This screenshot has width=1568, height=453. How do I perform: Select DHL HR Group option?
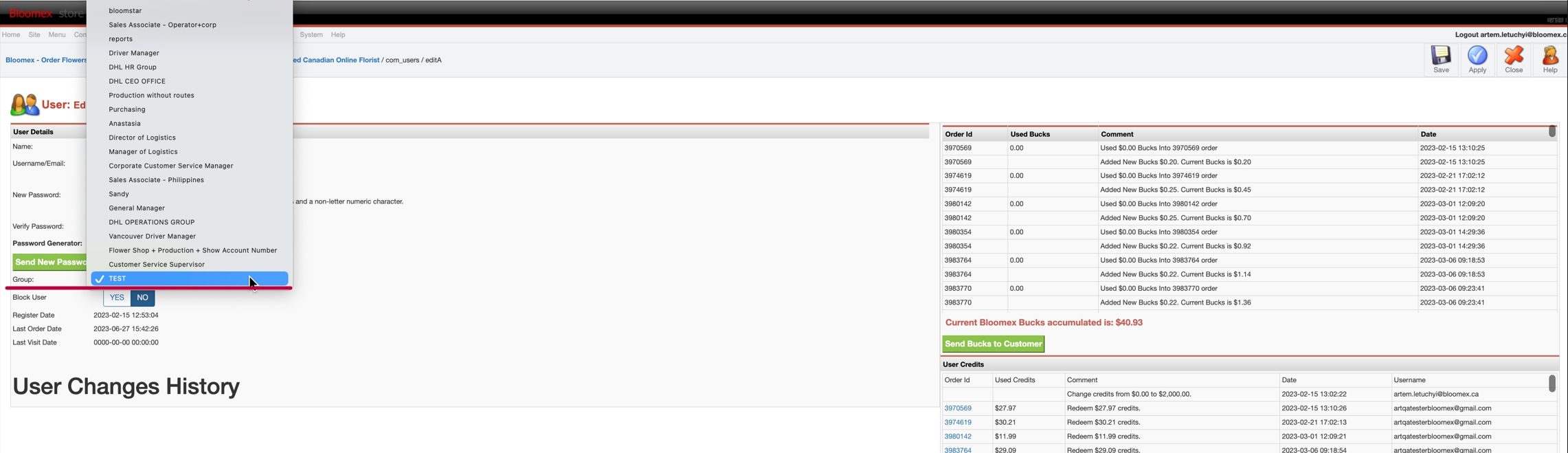[x=133, y=67]
